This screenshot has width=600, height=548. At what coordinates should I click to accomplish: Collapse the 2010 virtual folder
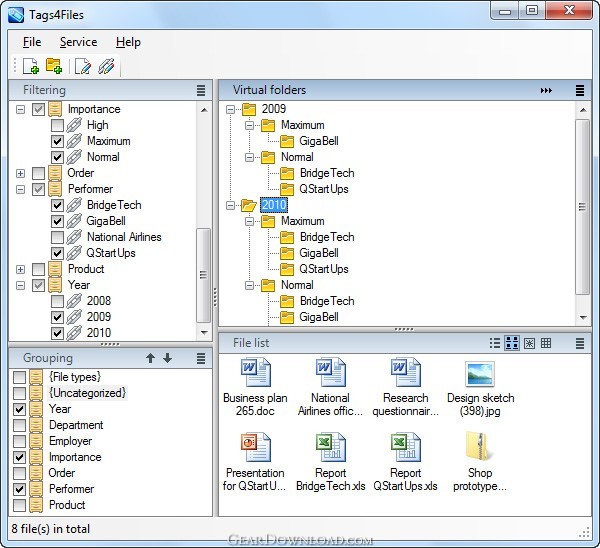230,206
